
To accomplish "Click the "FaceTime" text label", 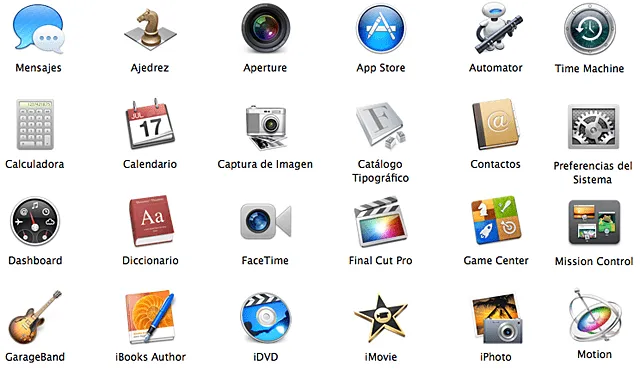I will 265,260.
